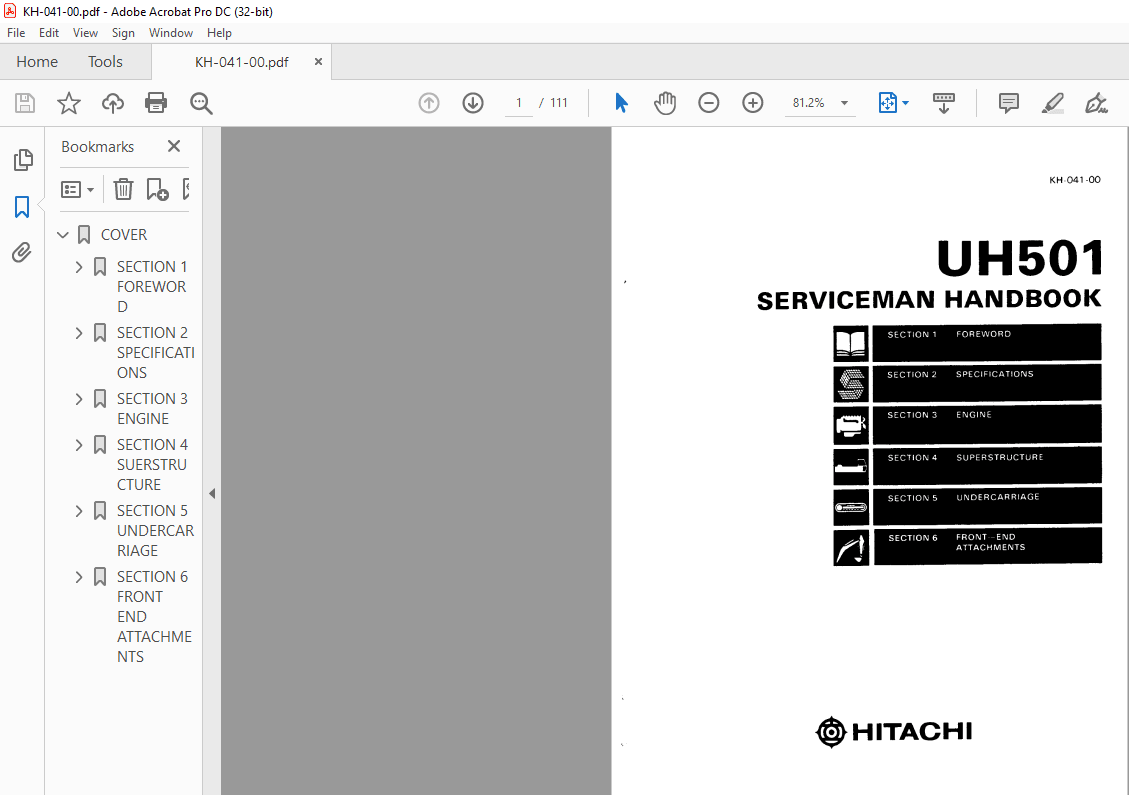This screenshot has height=795, width=1129.
Task: Delete the selected bookmark
Action: [x=122, y=189]
